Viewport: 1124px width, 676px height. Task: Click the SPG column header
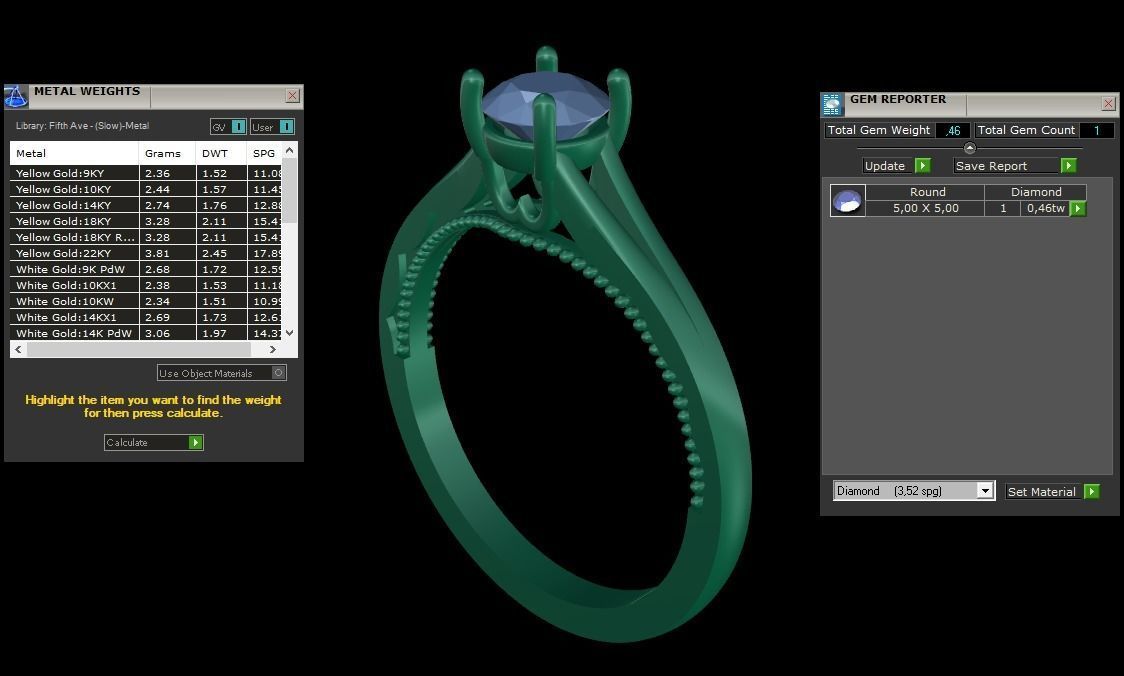tap(264, 153)
